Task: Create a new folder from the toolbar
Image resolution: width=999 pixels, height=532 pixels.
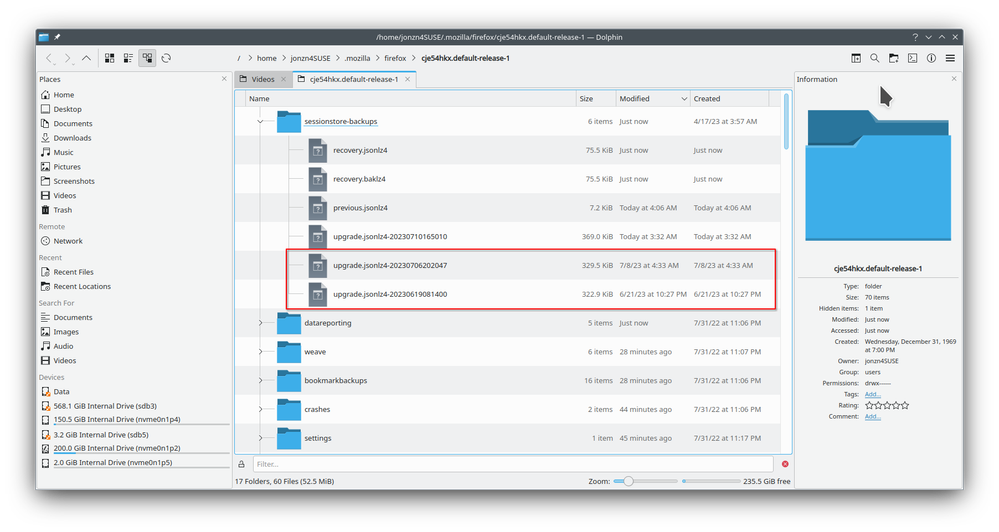Action: tap(894, 58)
